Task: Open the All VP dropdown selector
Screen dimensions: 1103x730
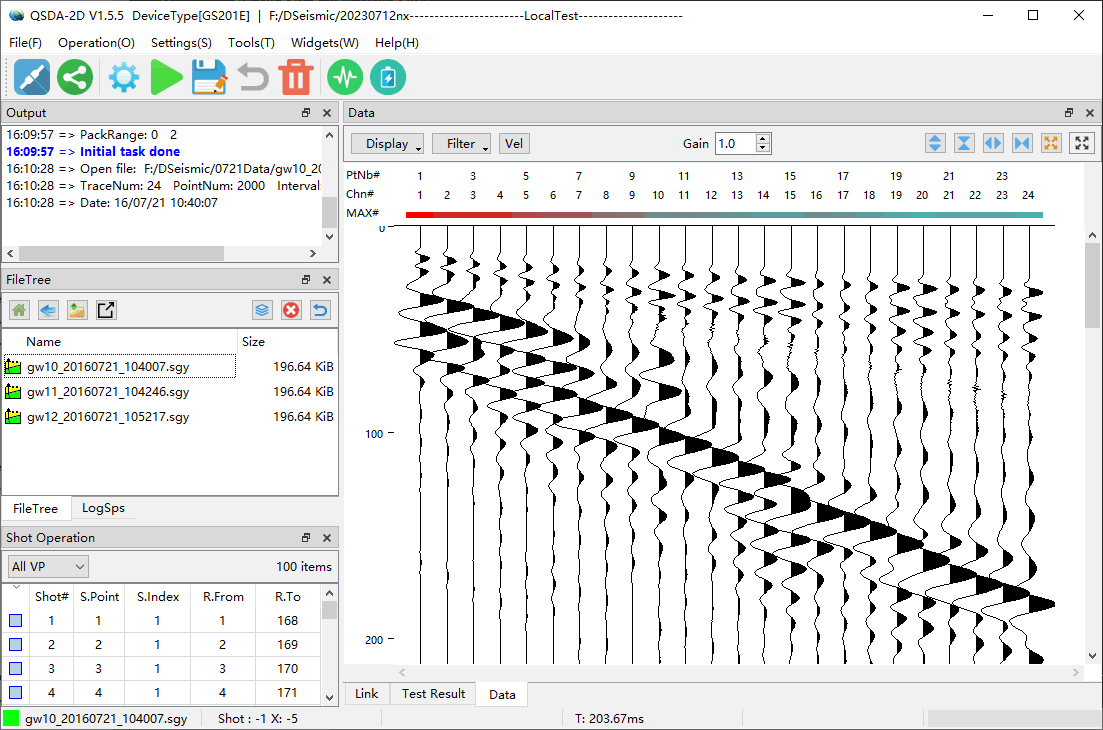Action: pyautogui.click(x=46, y=565)
